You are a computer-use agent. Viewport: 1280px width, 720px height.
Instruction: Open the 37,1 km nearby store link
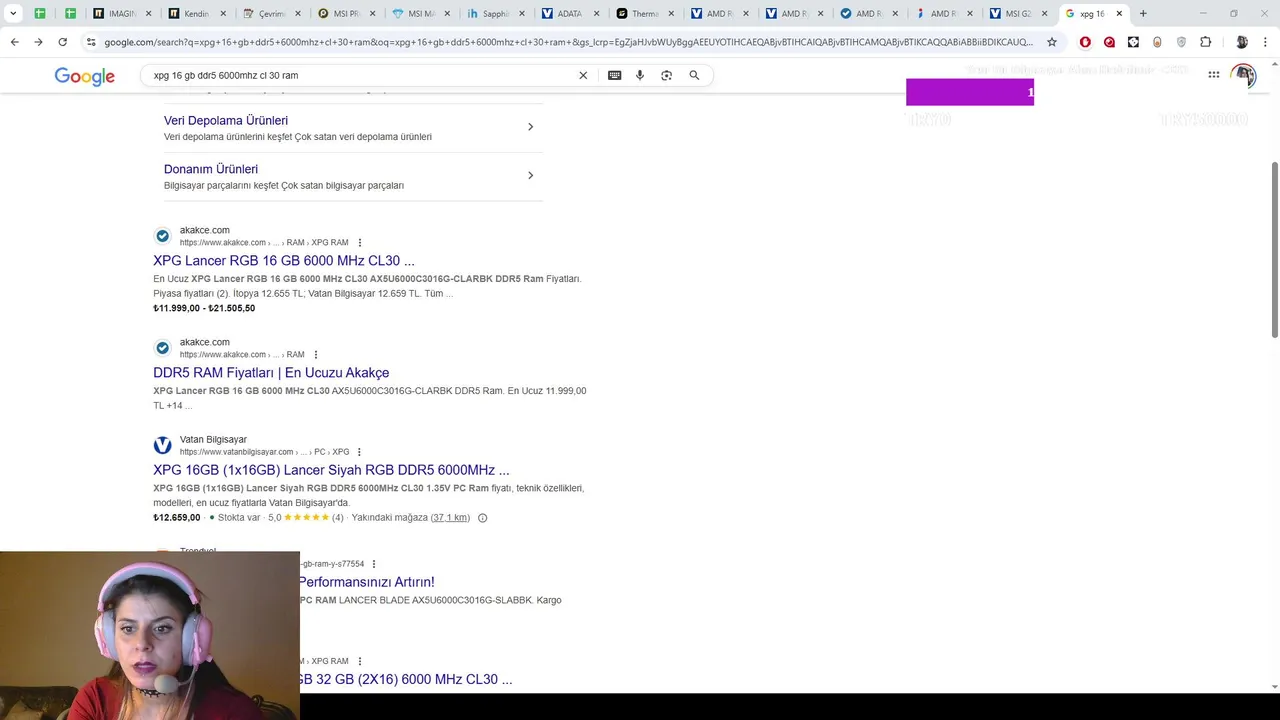[x=450, y=518]
